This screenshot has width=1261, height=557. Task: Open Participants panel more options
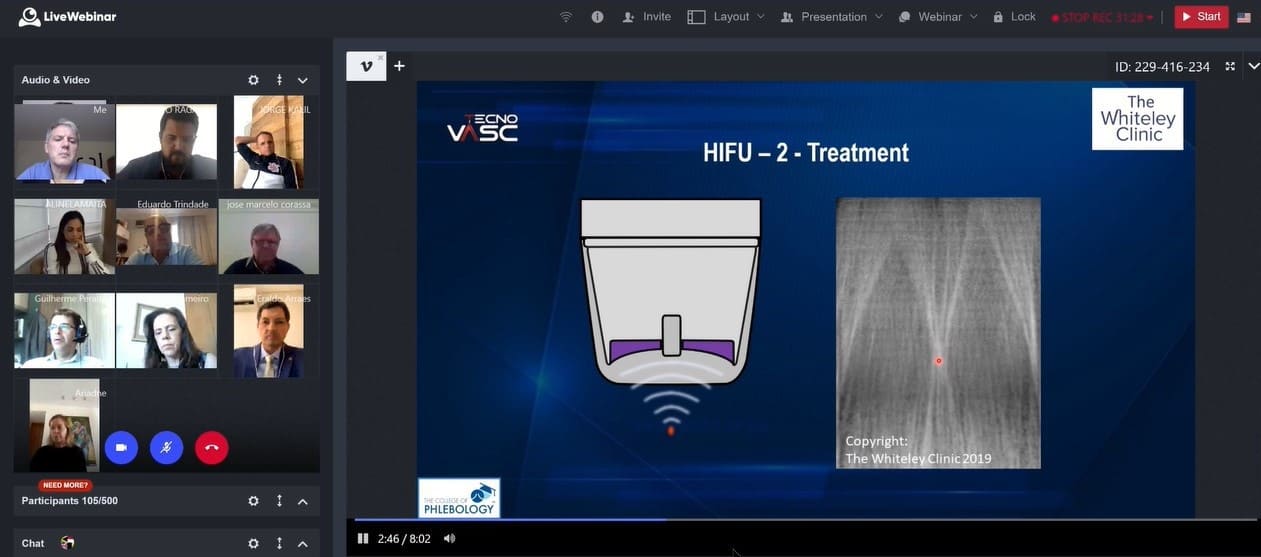click(x=279, y=501)
